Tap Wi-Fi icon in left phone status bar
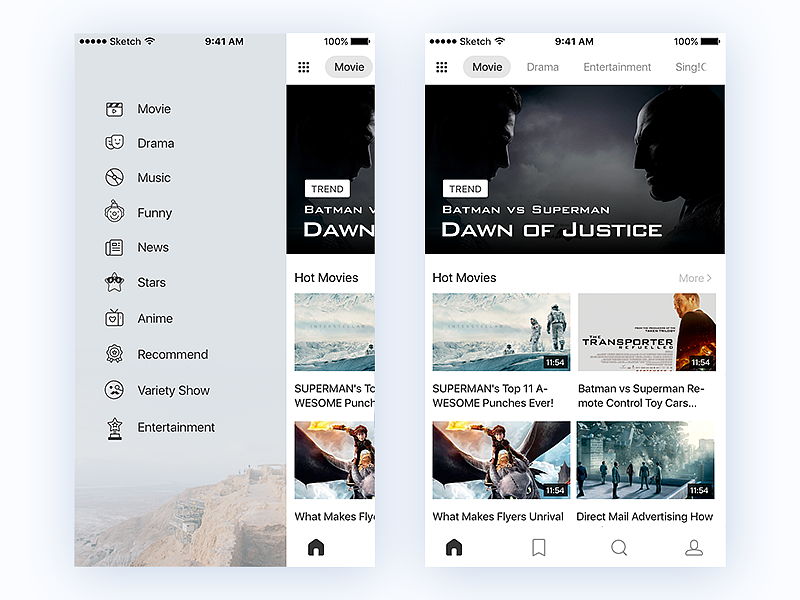This screenshot has width=800, height=600. tap(149, 41)
